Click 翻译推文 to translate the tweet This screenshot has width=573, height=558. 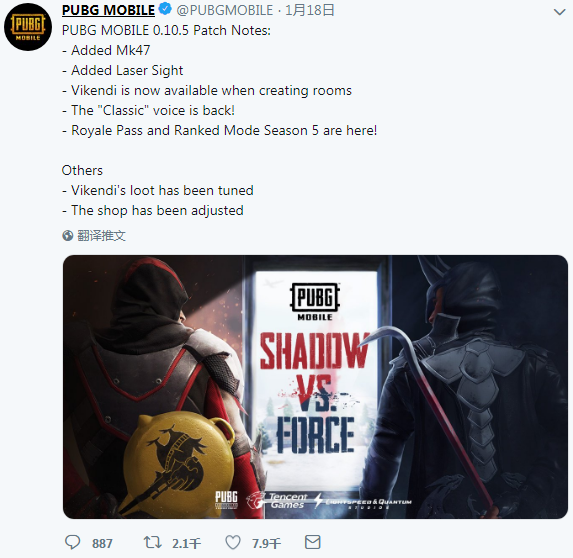pyautogui.click(x=101, y=236)
